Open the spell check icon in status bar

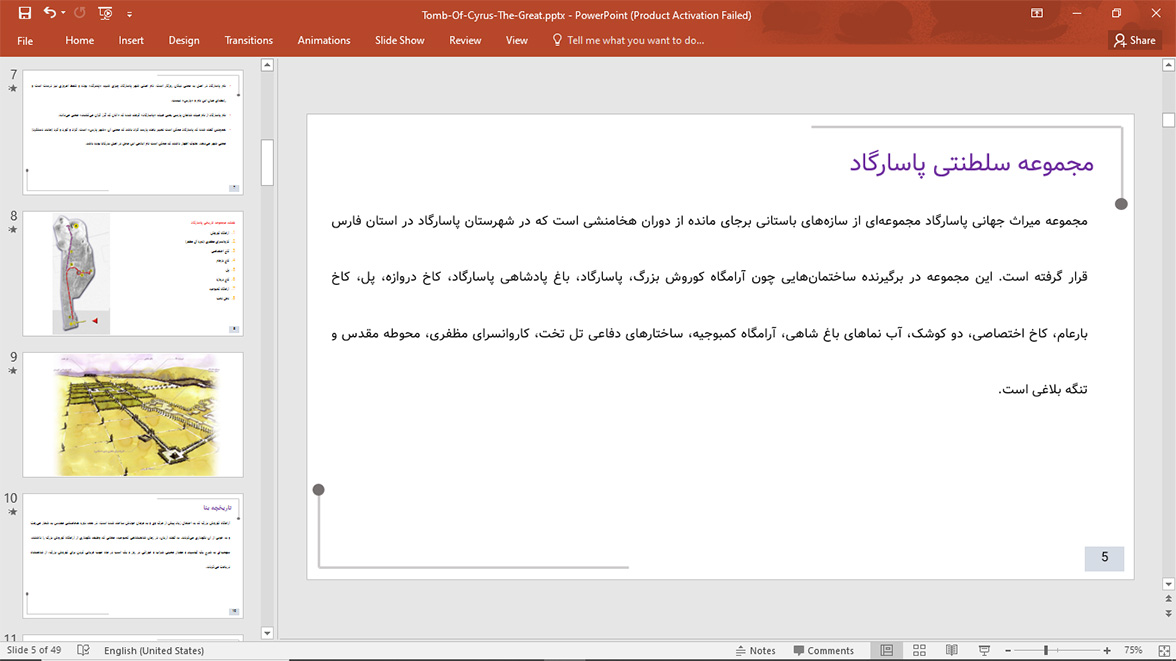84,650
